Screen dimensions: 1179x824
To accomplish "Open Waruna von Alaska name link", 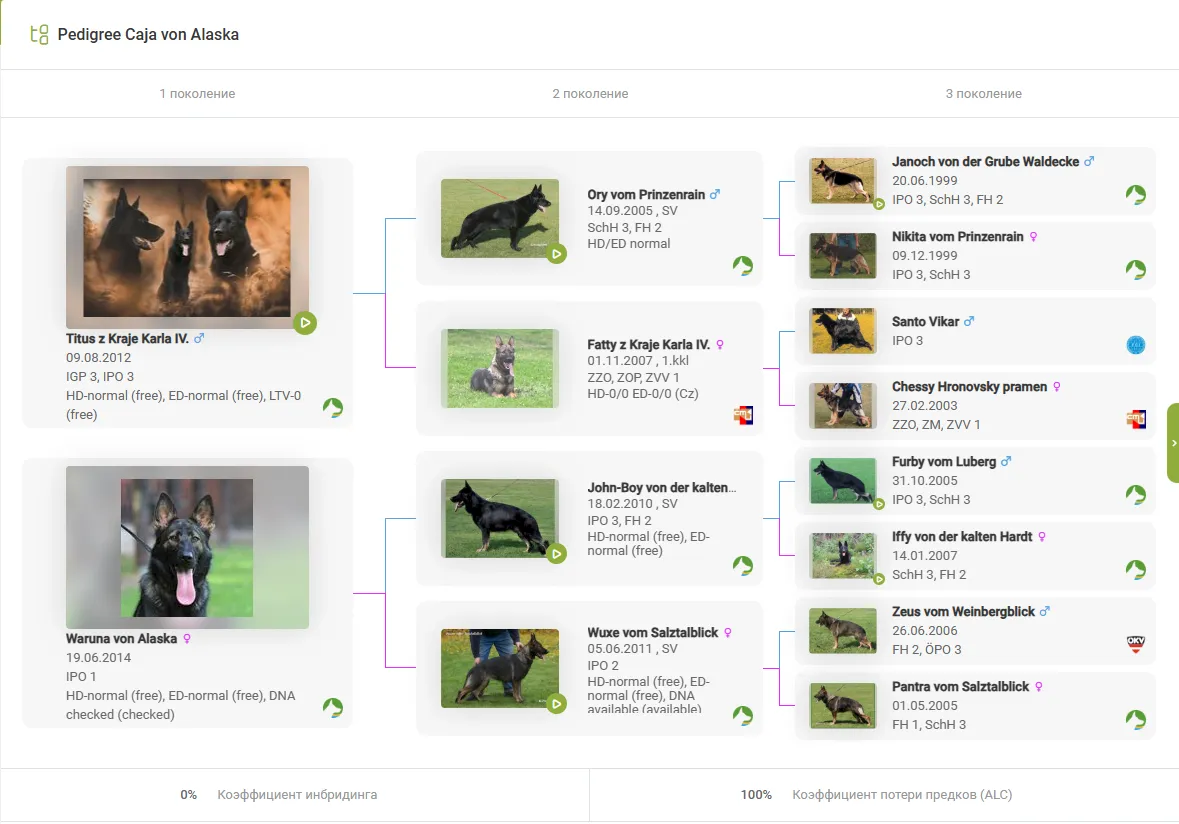I will [x=121, y=638].
